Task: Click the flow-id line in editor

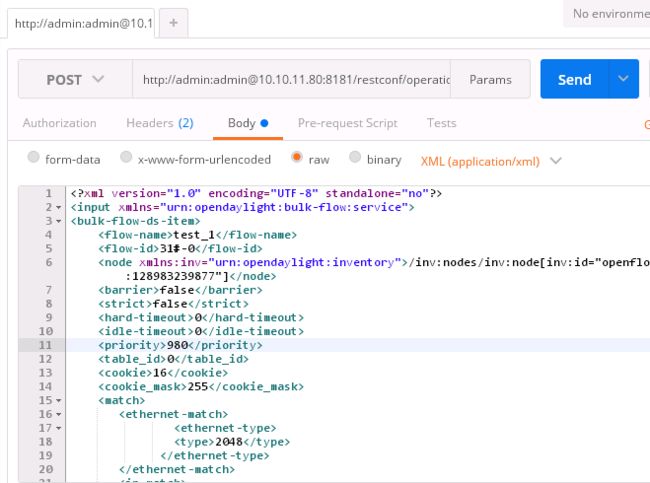Action: pyautogui.click(x=180, y=249)
